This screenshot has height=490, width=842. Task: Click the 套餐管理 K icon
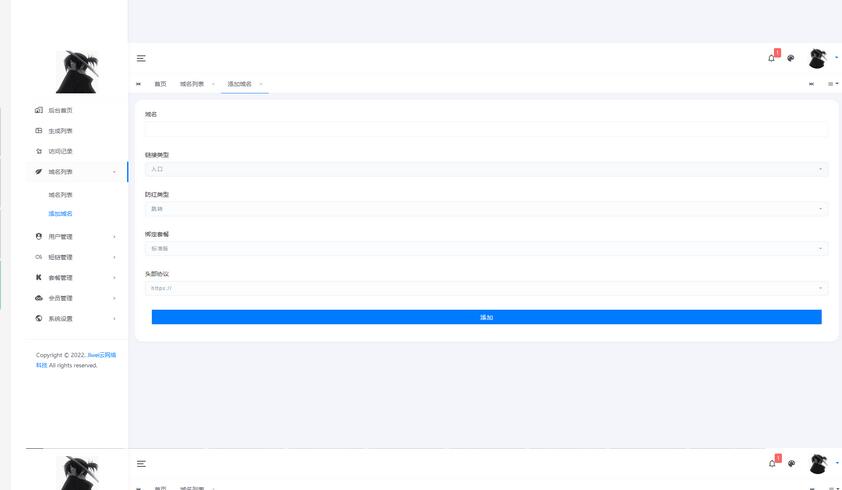[x=39, y=277]
